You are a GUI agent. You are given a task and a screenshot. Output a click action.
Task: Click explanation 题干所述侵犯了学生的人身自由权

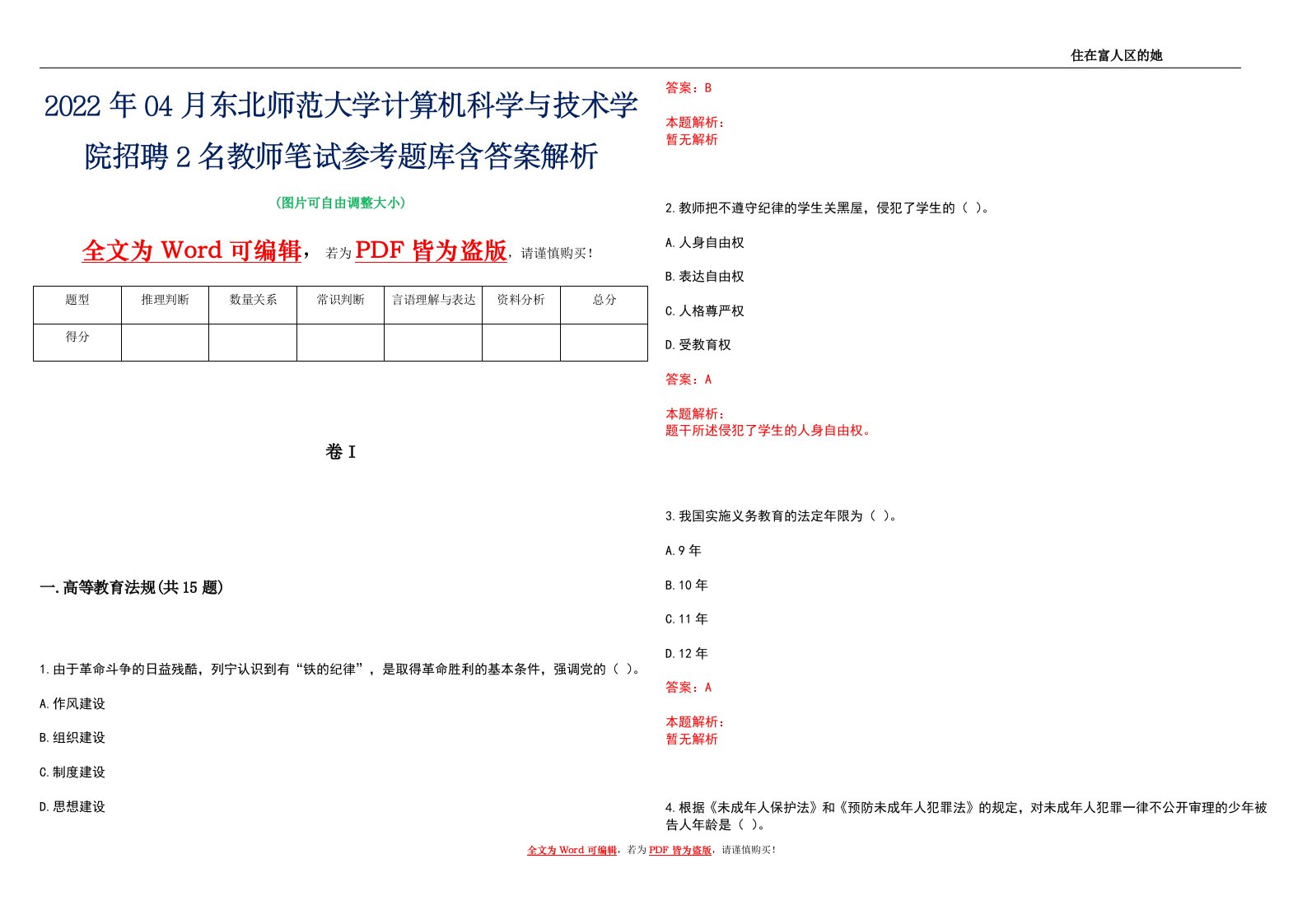(769, 431)
